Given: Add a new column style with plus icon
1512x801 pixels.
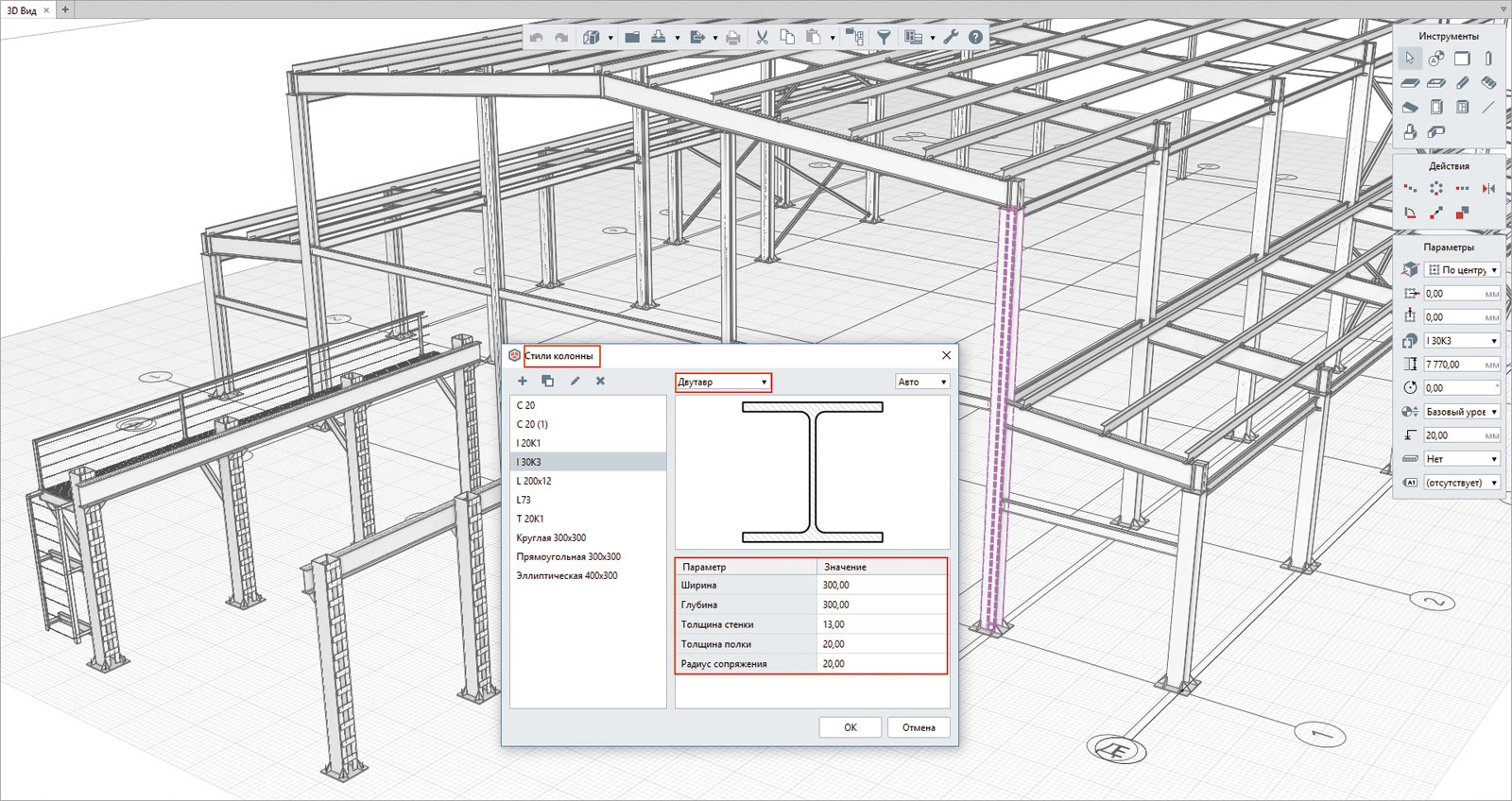Looking at the screenshot, I should 522,381.
